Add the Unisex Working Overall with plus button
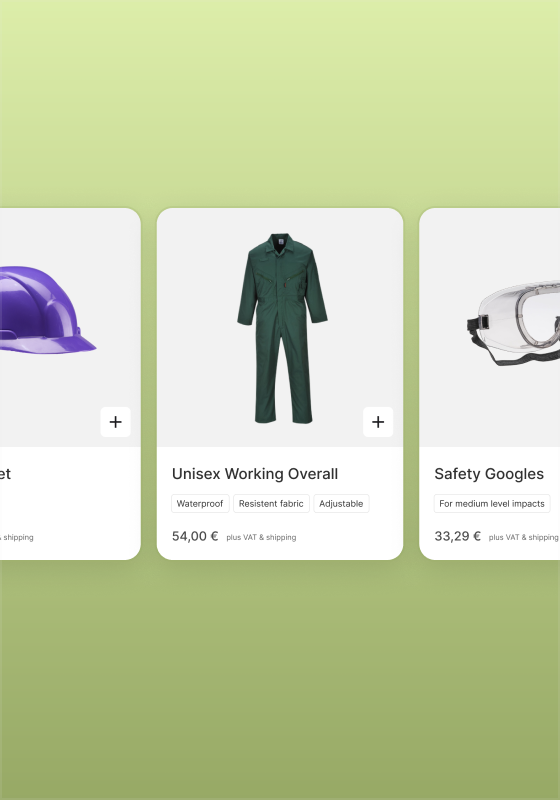Viewport: 560px width, 800px height. pyautogui.click(x=378, y=422)
